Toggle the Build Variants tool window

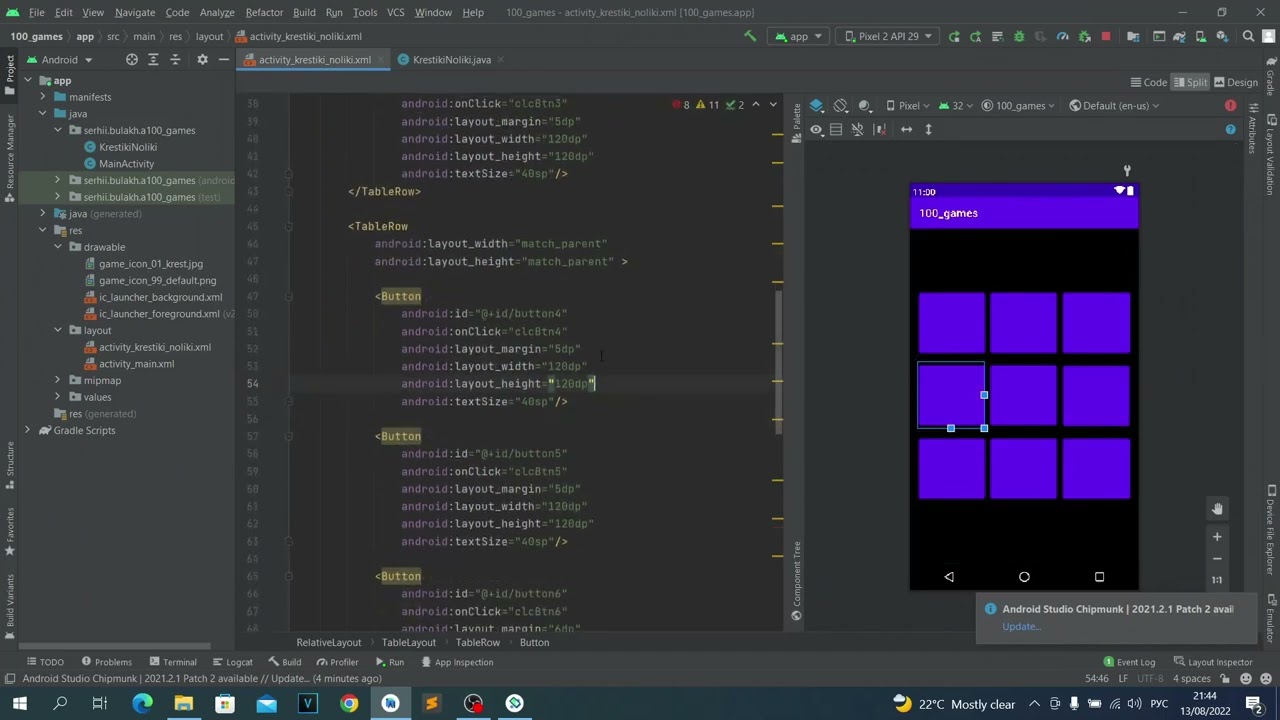(x=10, y=605)
